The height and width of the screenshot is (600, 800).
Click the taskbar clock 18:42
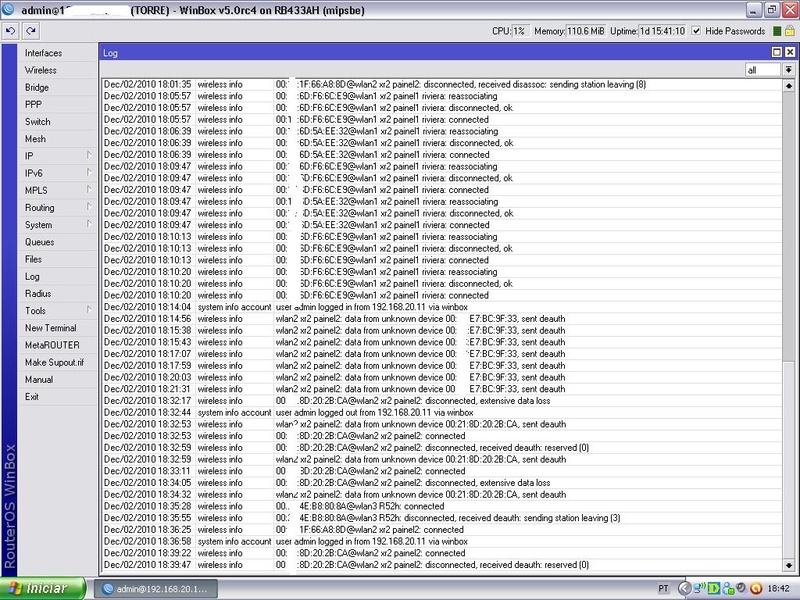778,589
